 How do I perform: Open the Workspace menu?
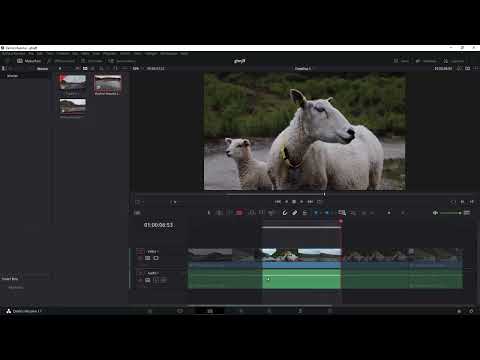coord(169,54)
